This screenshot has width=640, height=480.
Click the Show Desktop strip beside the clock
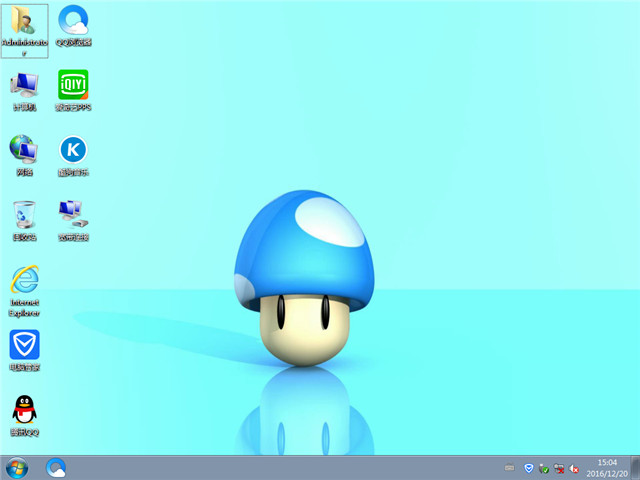[x=635, y=468]
